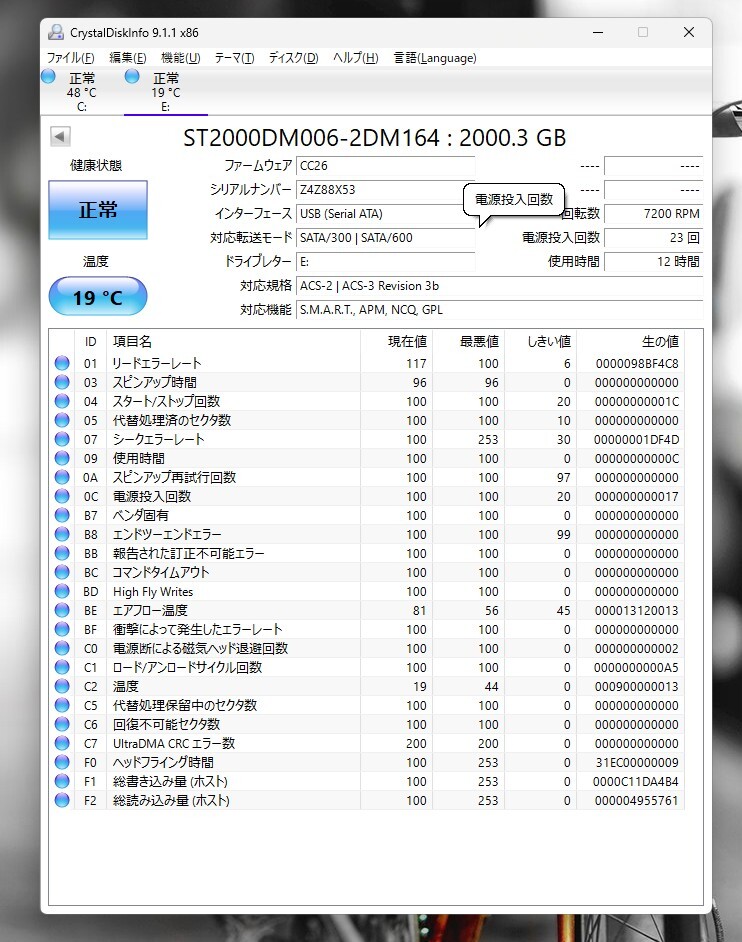Click the 項目名 column header
The width and height of the screenshot is (742, 942).
point(233,341)
